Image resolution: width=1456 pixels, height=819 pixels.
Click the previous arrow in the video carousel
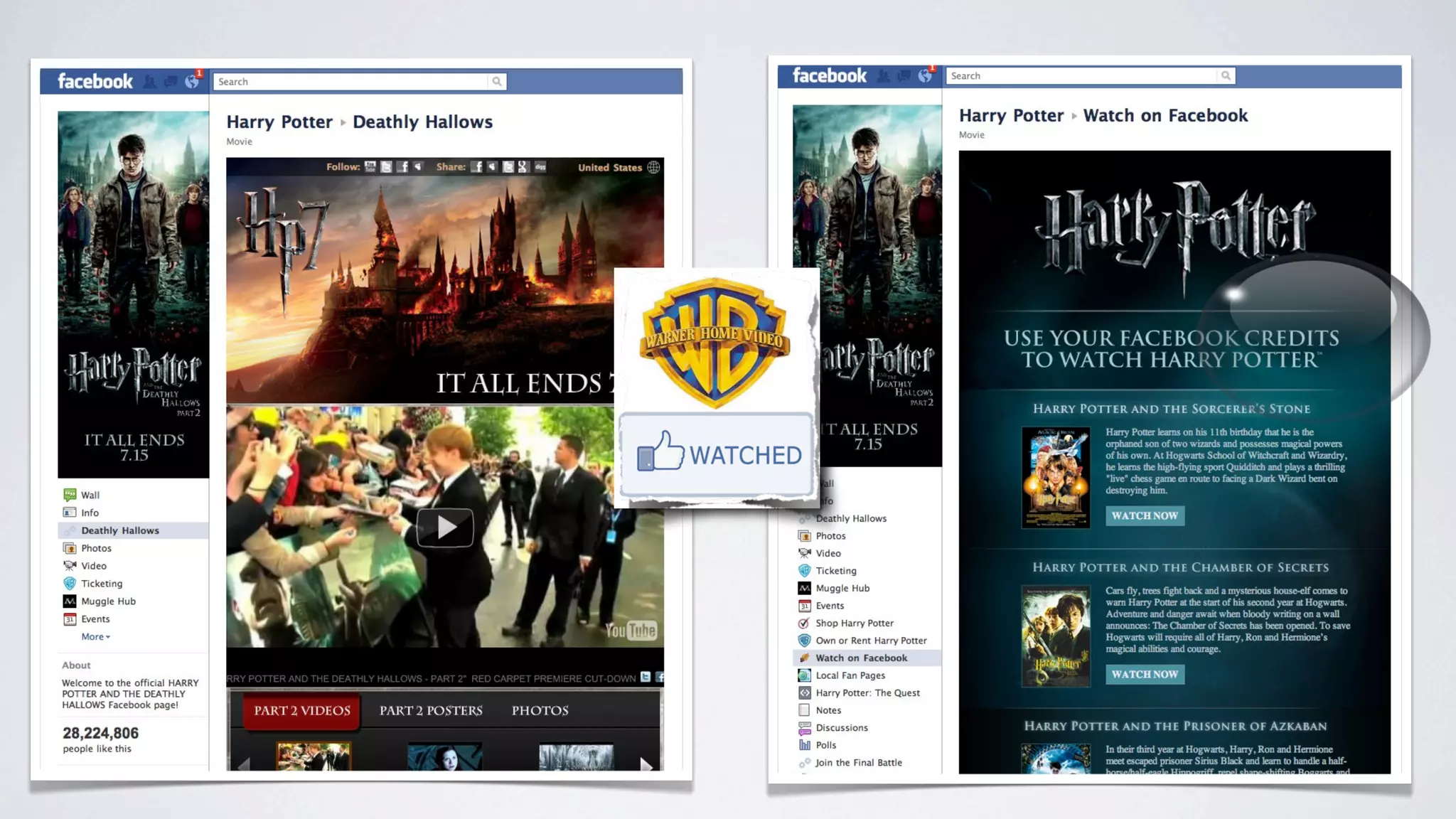[244, 765]
